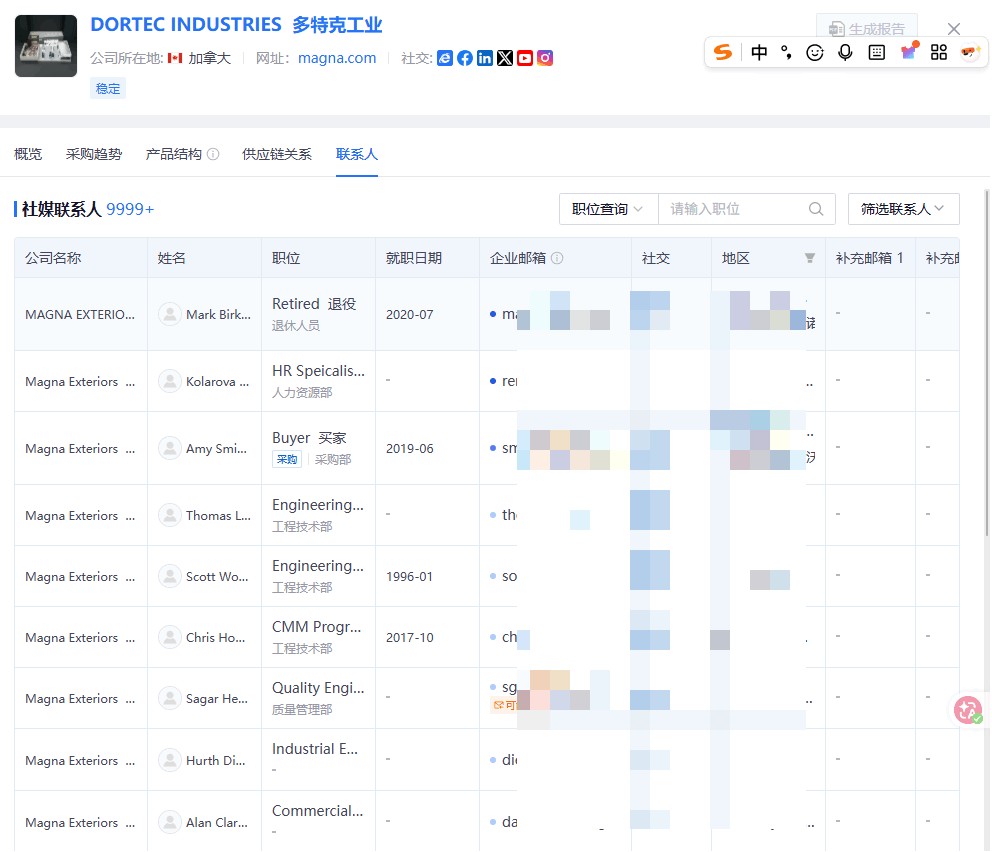992x852 pixels.
Task: Click the Sogou microphone voice input icon
Action: (846, 53)
